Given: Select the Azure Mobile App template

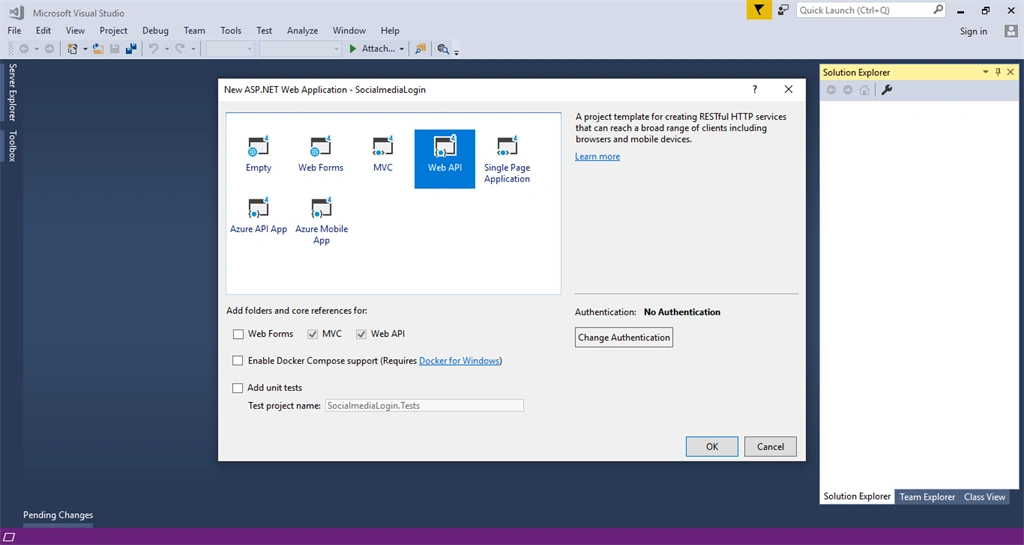Looking at the screenshot, I should pos(321,221).
